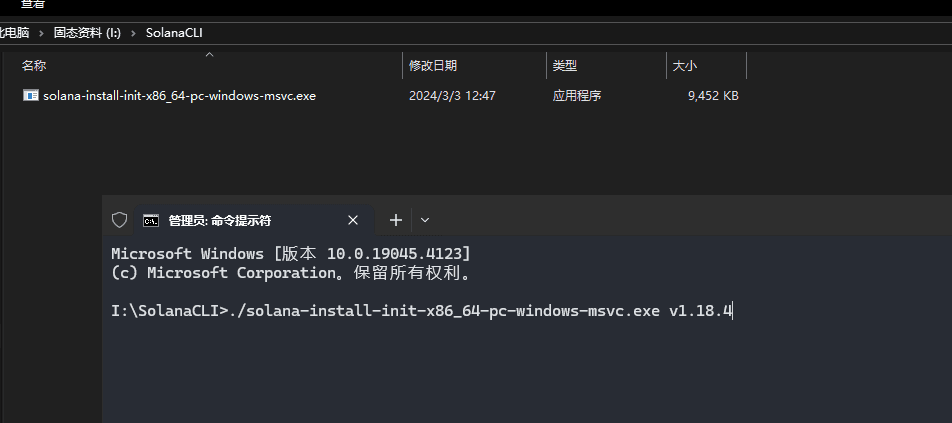The width and height of the screenshot is (952, 423).
Task: Click SolanaCLI folder in address breadcrumb
Action: (x=173, y=33)
